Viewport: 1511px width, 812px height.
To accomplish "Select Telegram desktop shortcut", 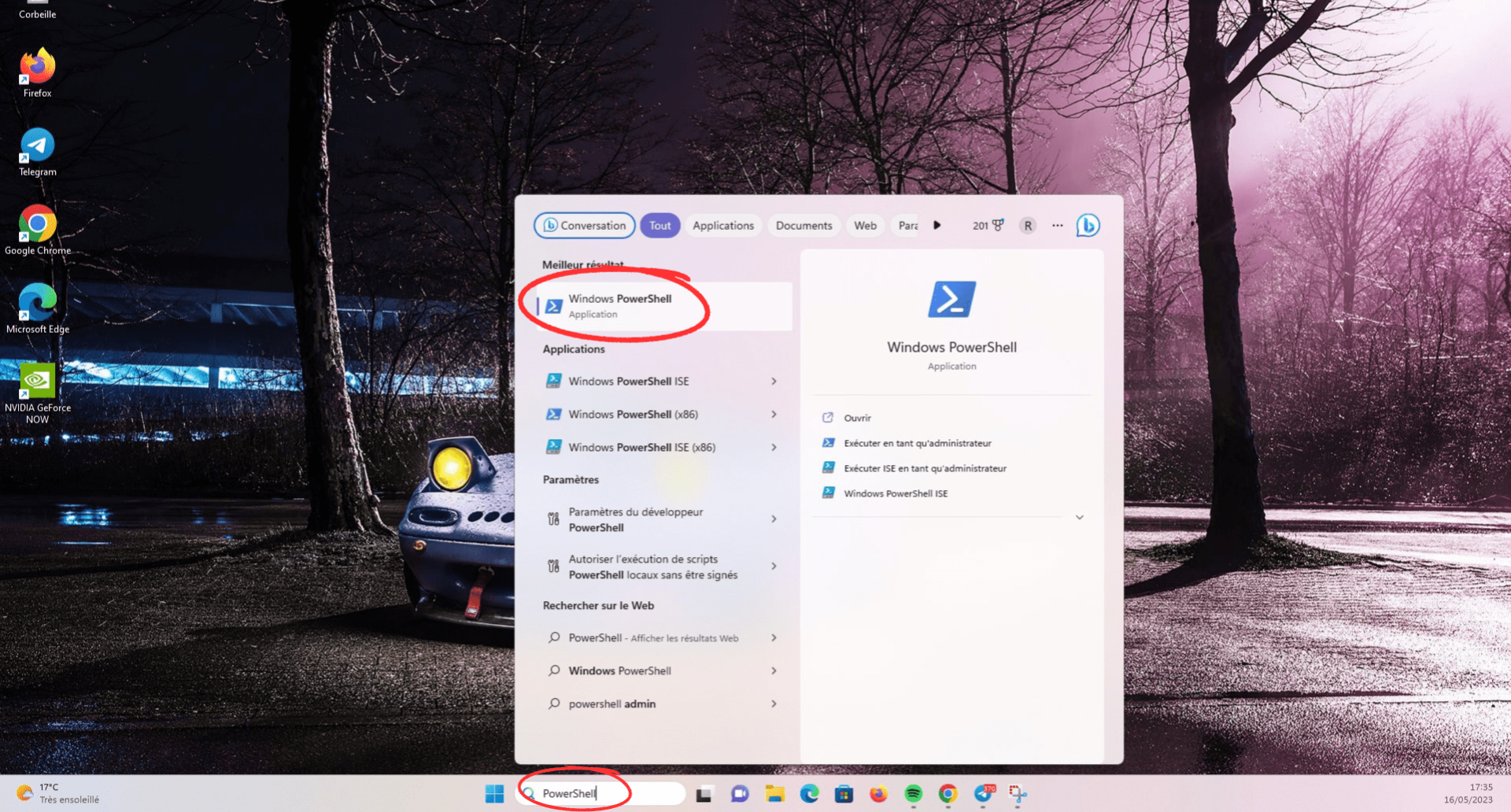I will click(x=37, y=152).
